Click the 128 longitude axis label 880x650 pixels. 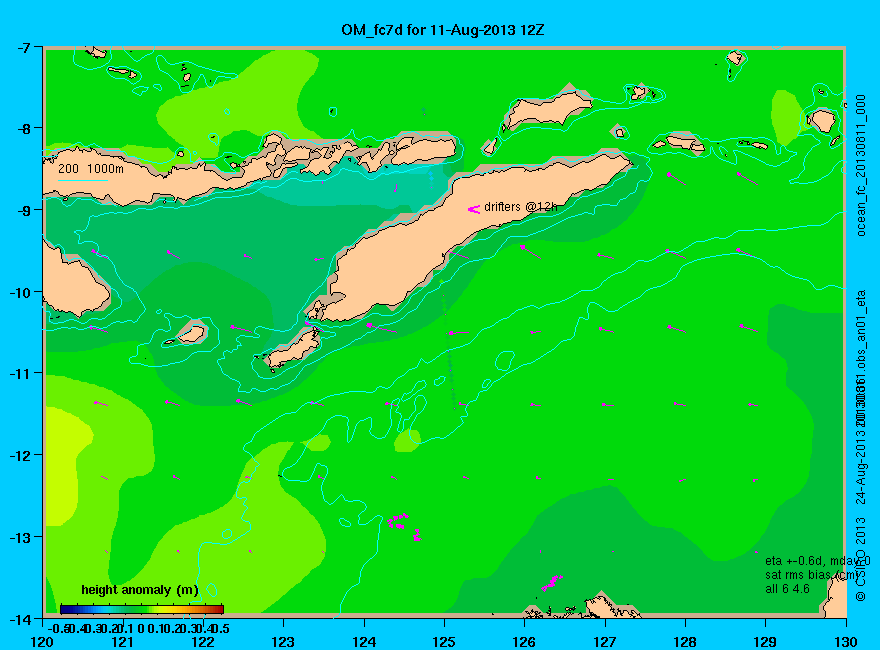tap(685, 642)
